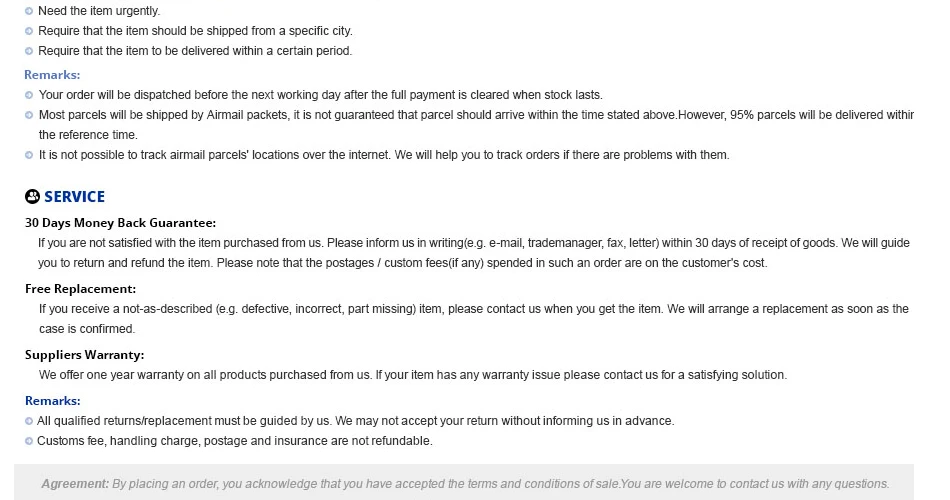Image resolution: width=950 pixels, height=500 pixels.
Task: Click bullet icon next to 'Customs fee, handling charge'
Action: (x=28, y=441)
